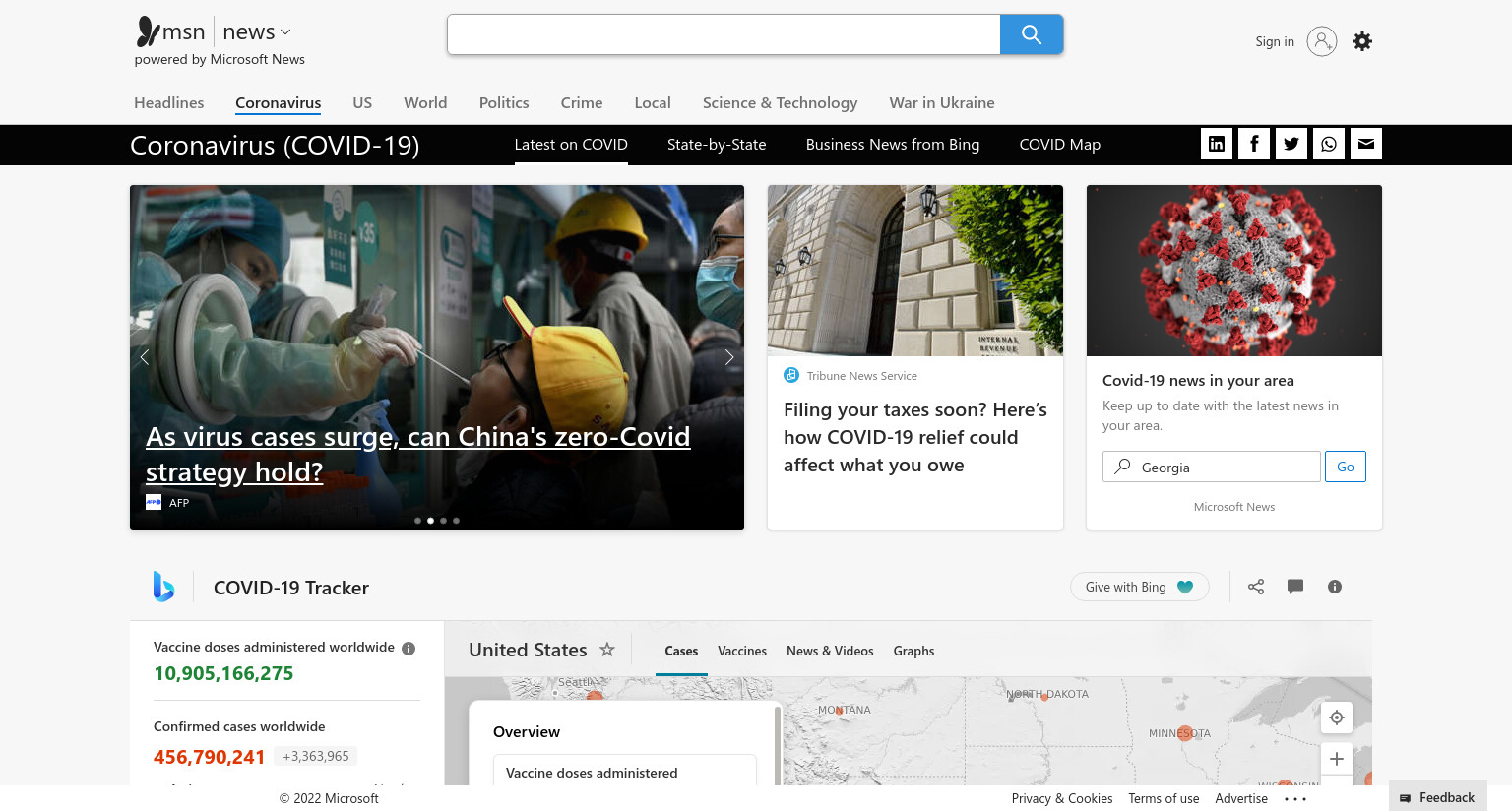Image resolution: width=1512 pixels, height=811 pixels.
Task: Open the tracker info icon
Action: (x=1335, y=587)
